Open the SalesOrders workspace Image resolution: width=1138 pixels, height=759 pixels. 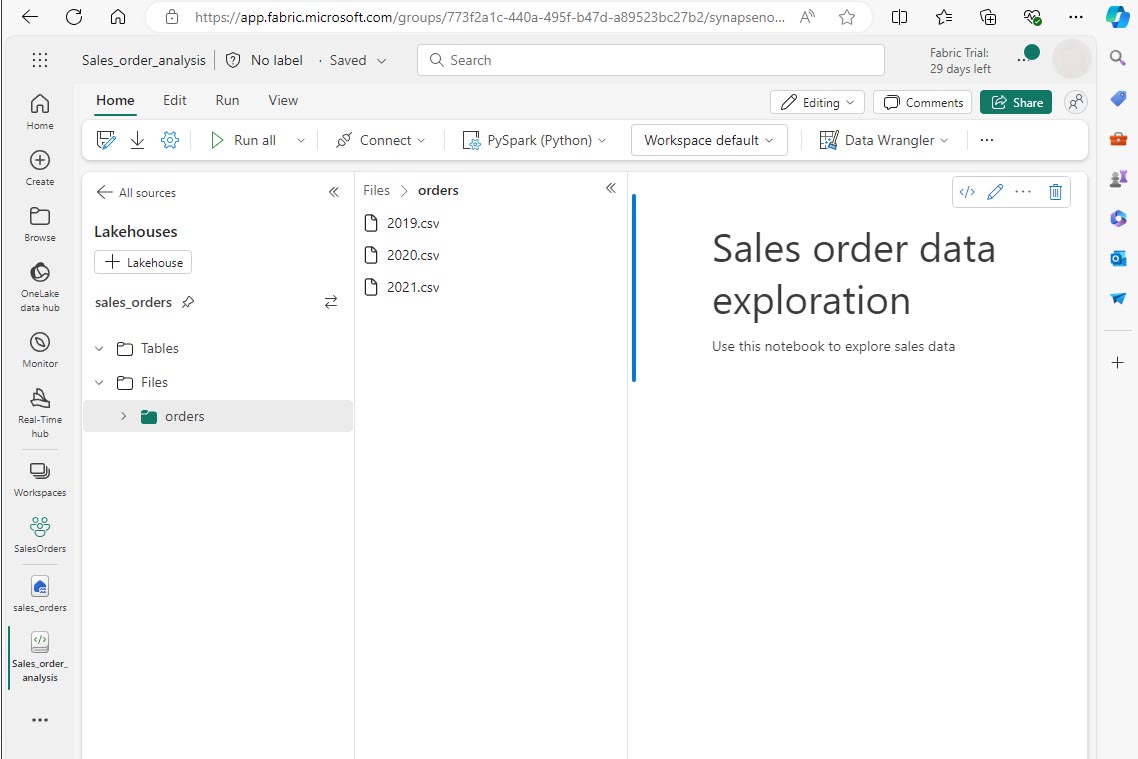[x=40, y=535]
